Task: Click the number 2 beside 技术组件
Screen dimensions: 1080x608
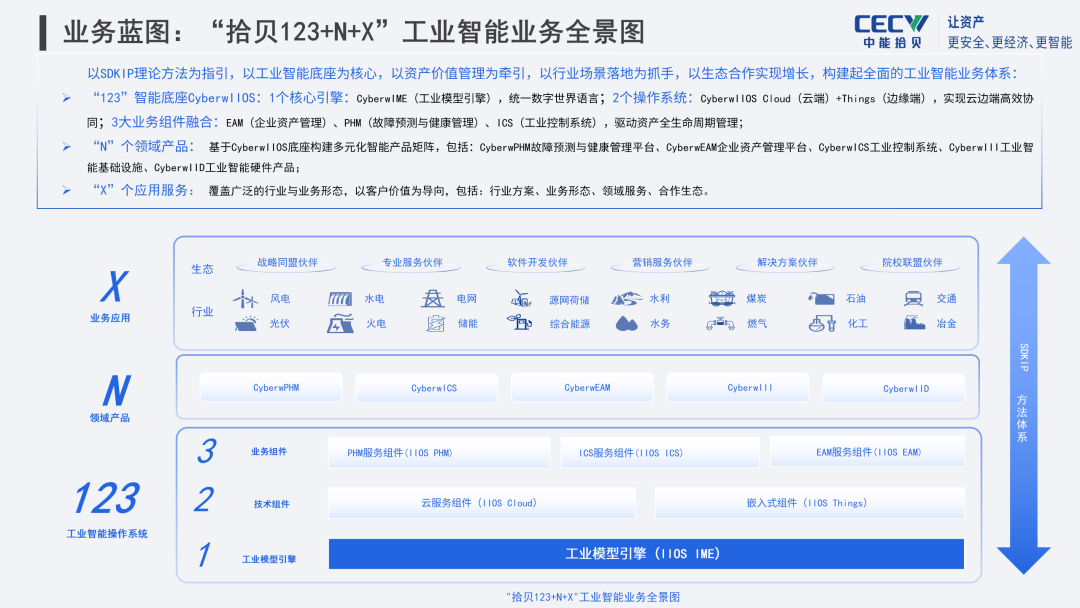Action: pos(204,500)
